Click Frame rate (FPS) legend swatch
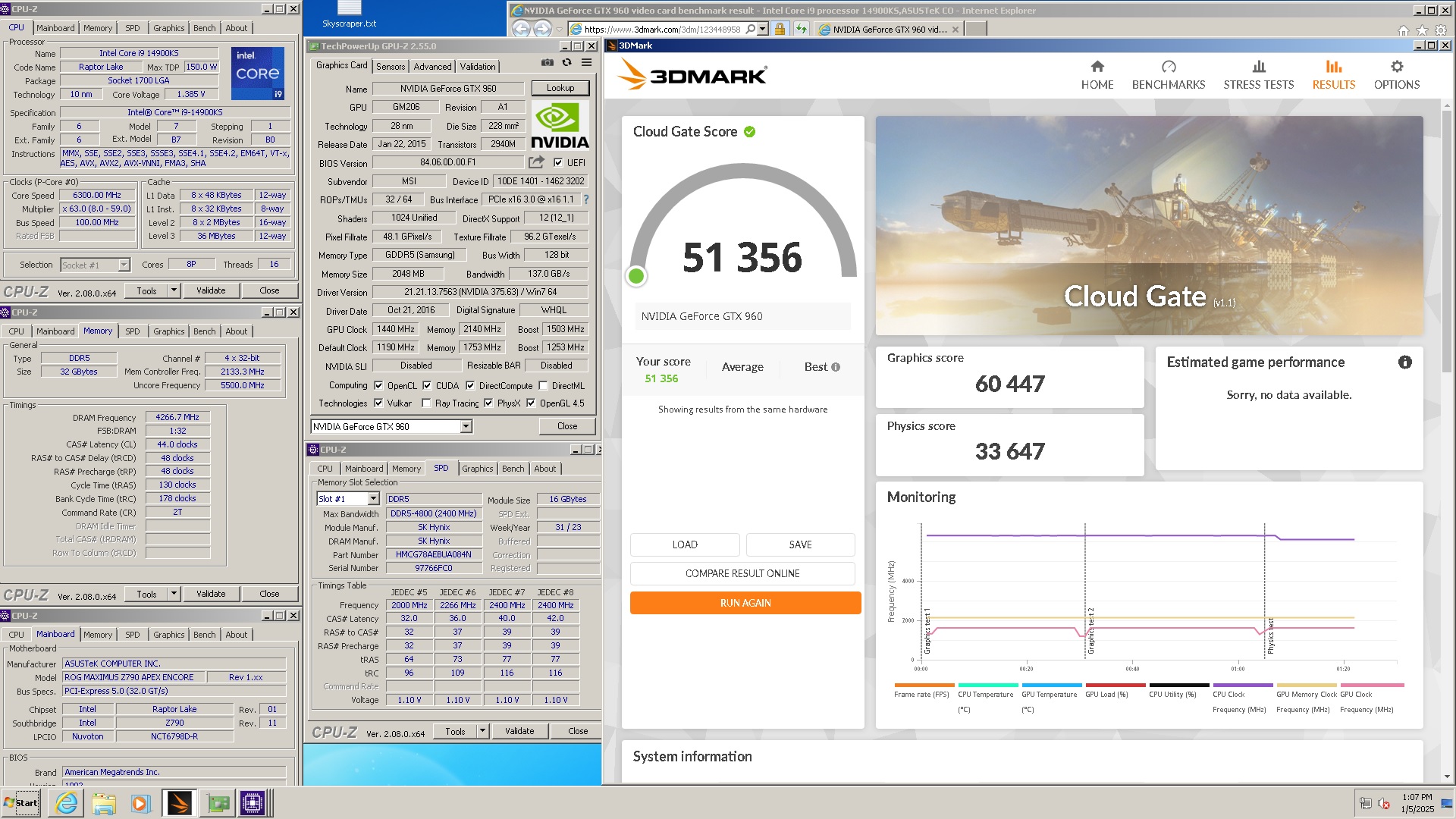 [x=923, y=685]
